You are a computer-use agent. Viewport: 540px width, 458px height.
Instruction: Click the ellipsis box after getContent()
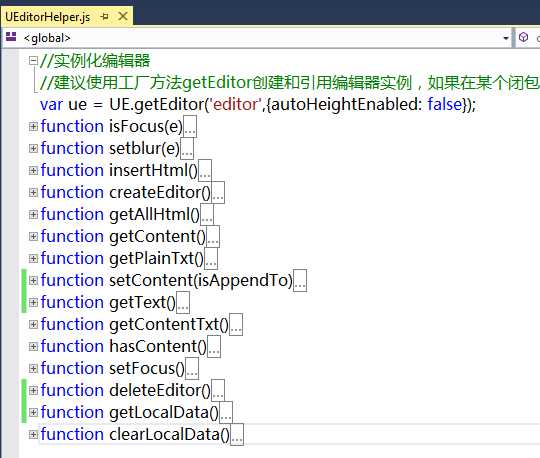tap(213, 237)
